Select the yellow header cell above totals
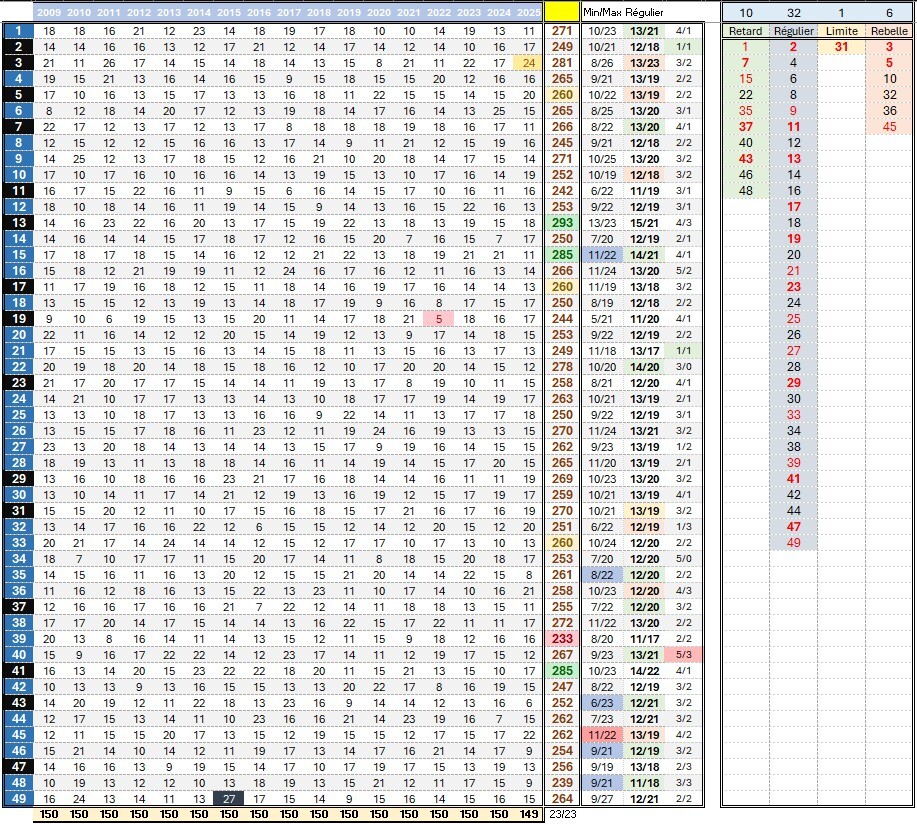This screenshot has height=824, width=917. [x=562, y=12]
